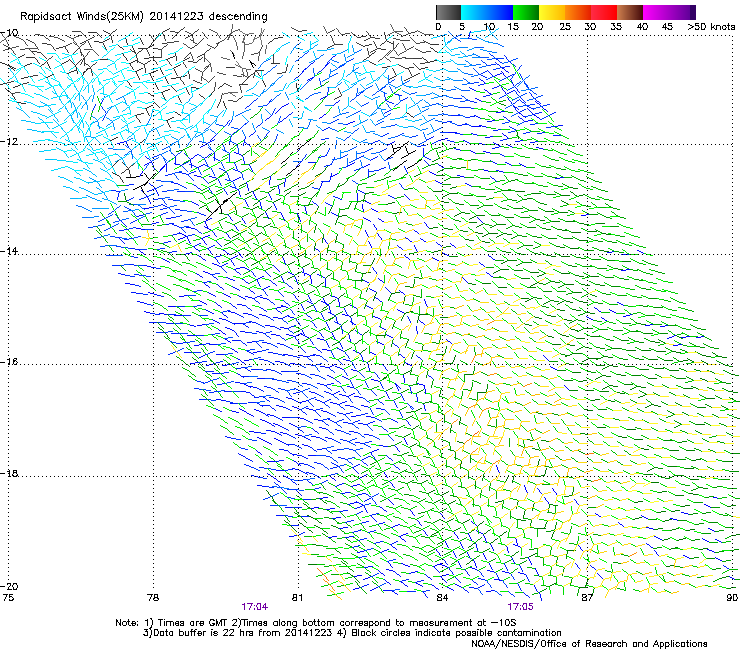This screenshot has width=740, height=650.
Task: Click the '-16' latitude axis label
Action: 10,362
